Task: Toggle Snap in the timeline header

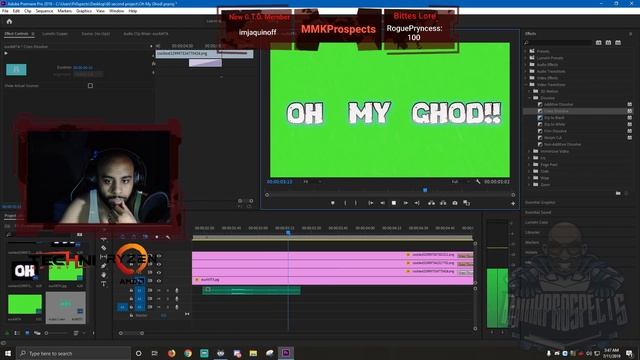Action: pyautogui.click(x=134, y=237)
